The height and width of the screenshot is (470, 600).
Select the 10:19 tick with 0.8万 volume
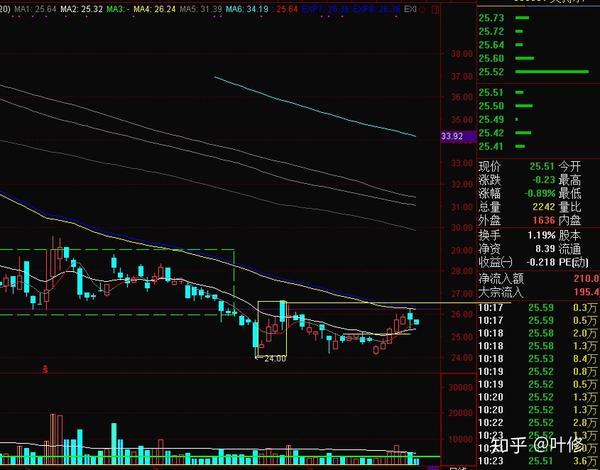(x=539, y=372)
